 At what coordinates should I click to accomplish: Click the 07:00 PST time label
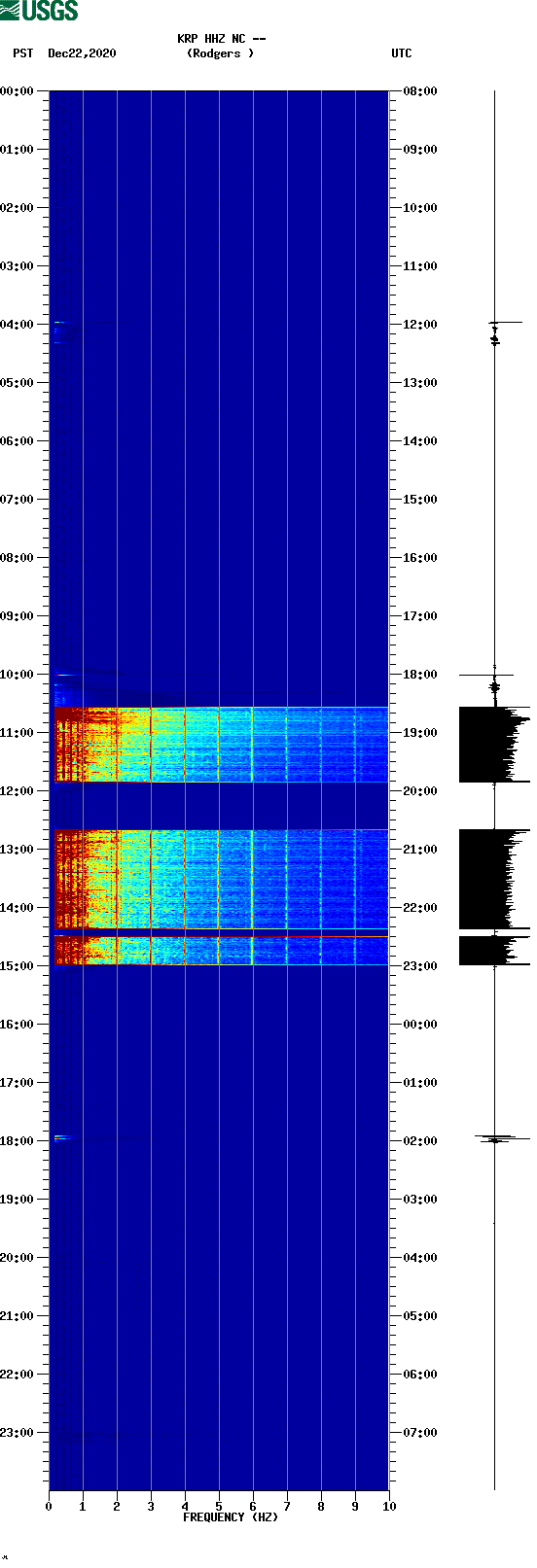pos(18,500)
